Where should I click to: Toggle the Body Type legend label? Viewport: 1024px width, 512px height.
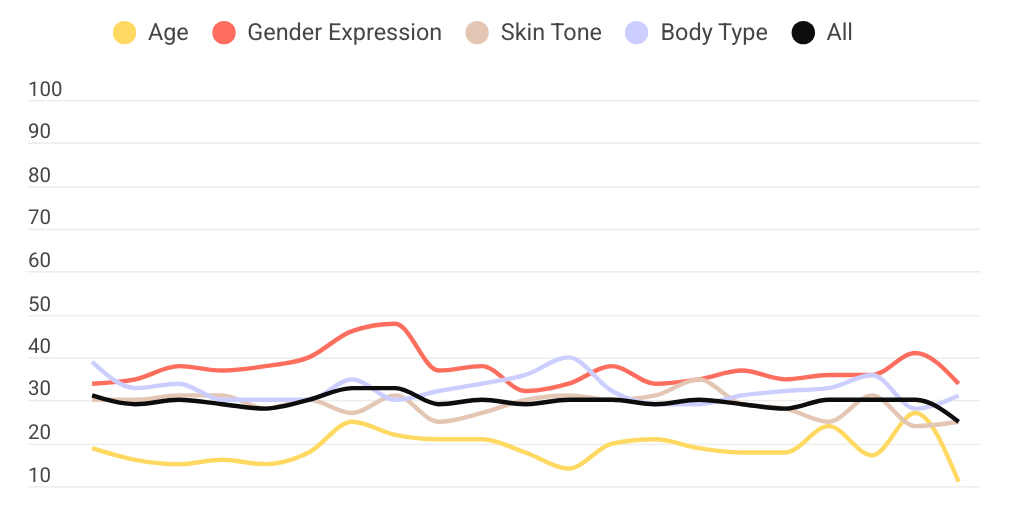pos(714,33)
